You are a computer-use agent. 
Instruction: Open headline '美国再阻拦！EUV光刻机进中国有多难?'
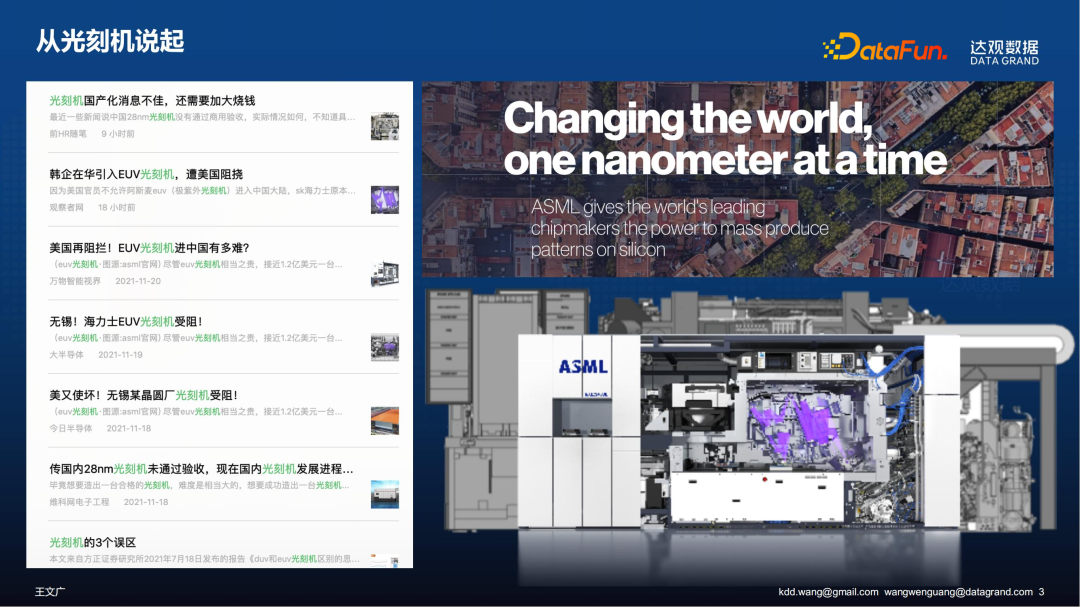(149, 248)
